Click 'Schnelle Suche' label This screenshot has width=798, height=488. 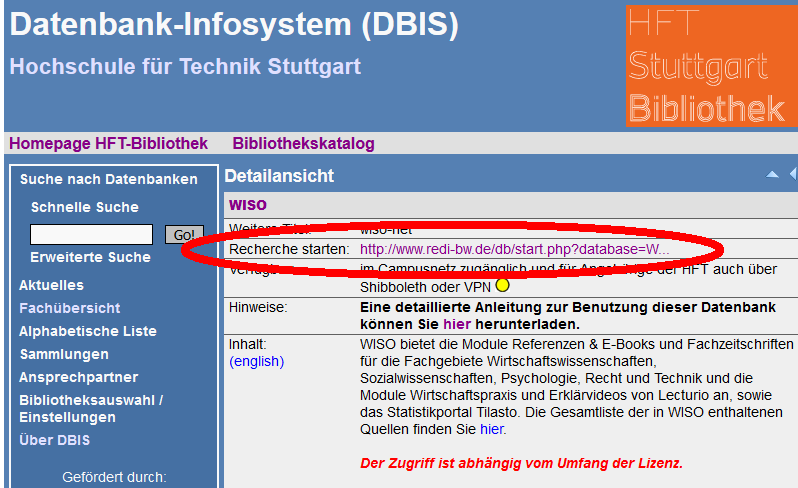(84, 207)
